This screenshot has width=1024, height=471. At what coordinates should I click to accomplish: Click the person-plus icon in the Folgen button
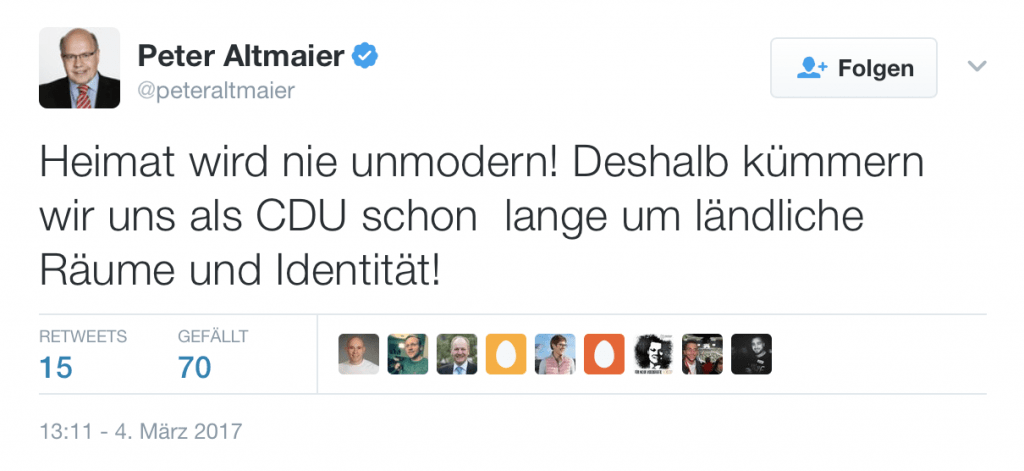coord(811,68)
